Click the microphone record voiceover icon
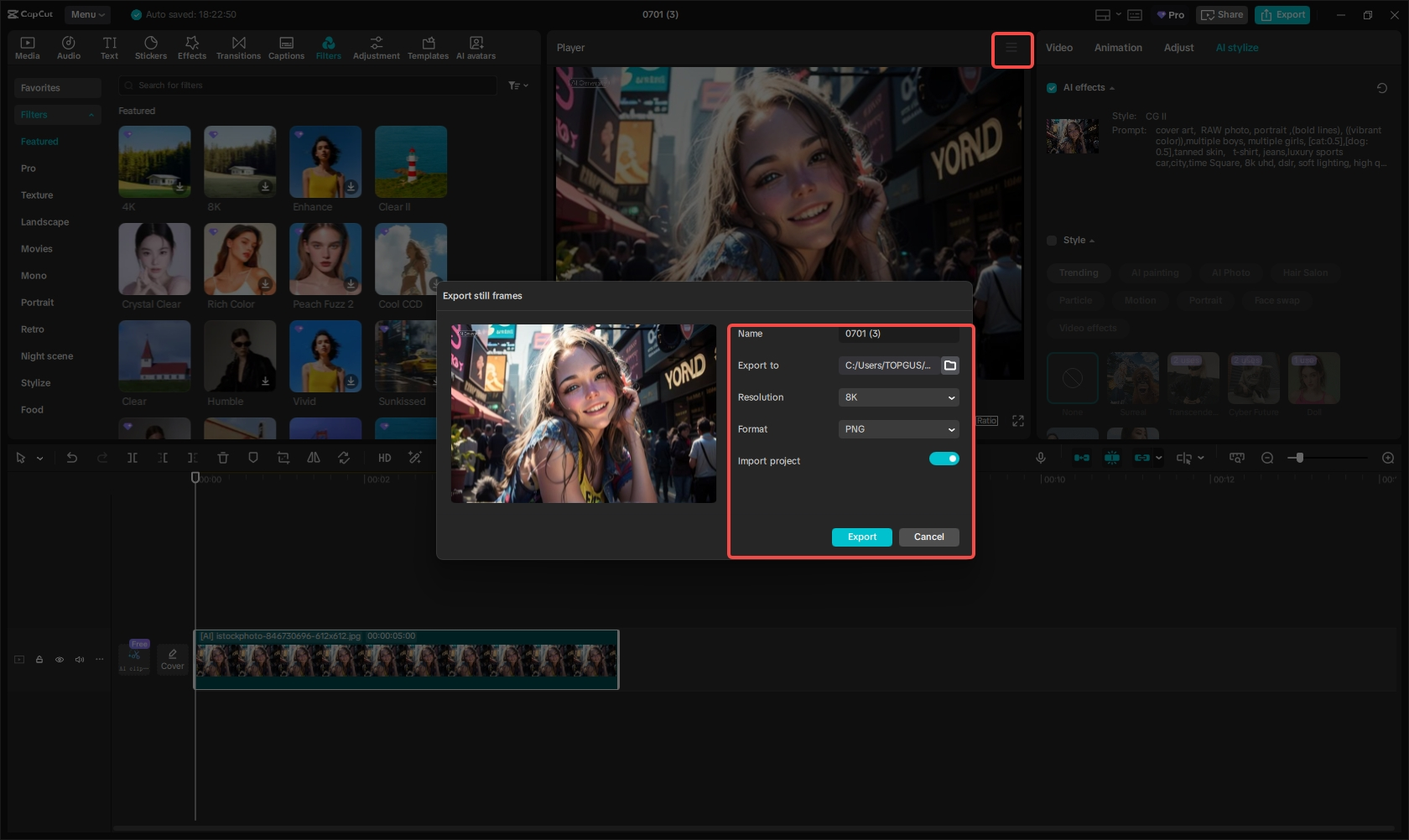This screenshot has width=1409, height=840. [1040, 458]
